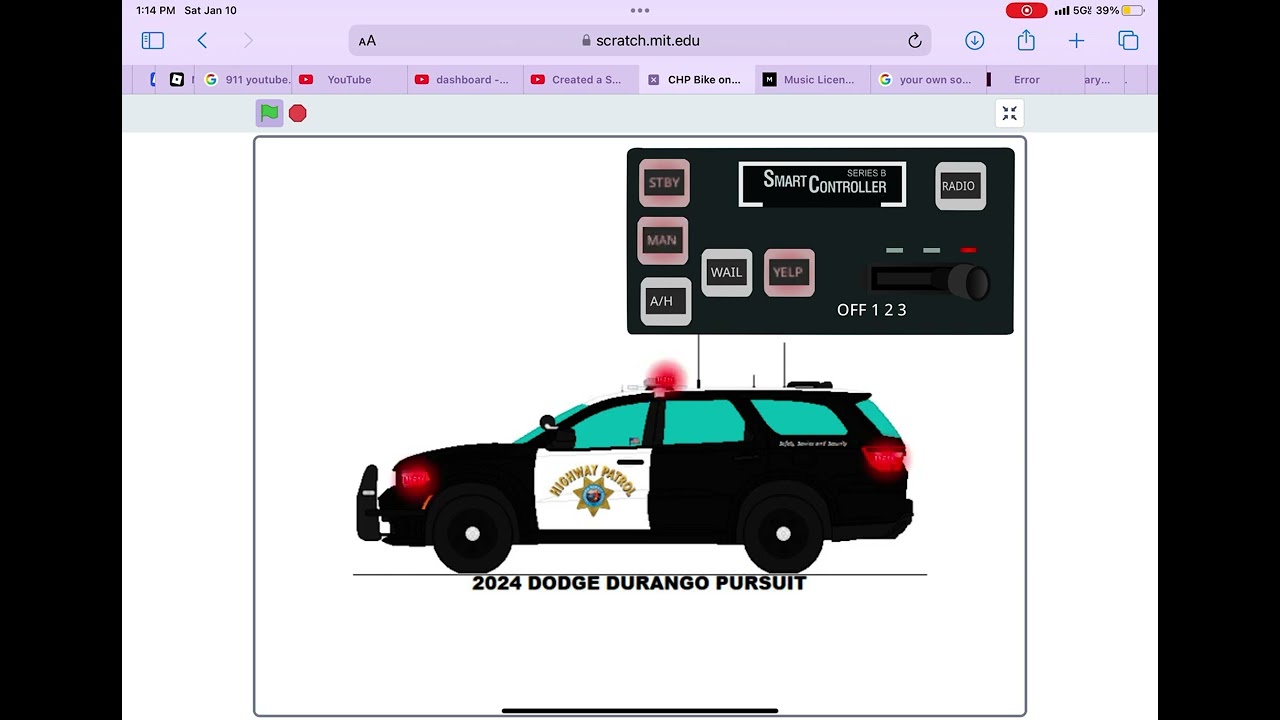Exit full screen mode with shrink icon
1280x720 pixels.
1009,113
